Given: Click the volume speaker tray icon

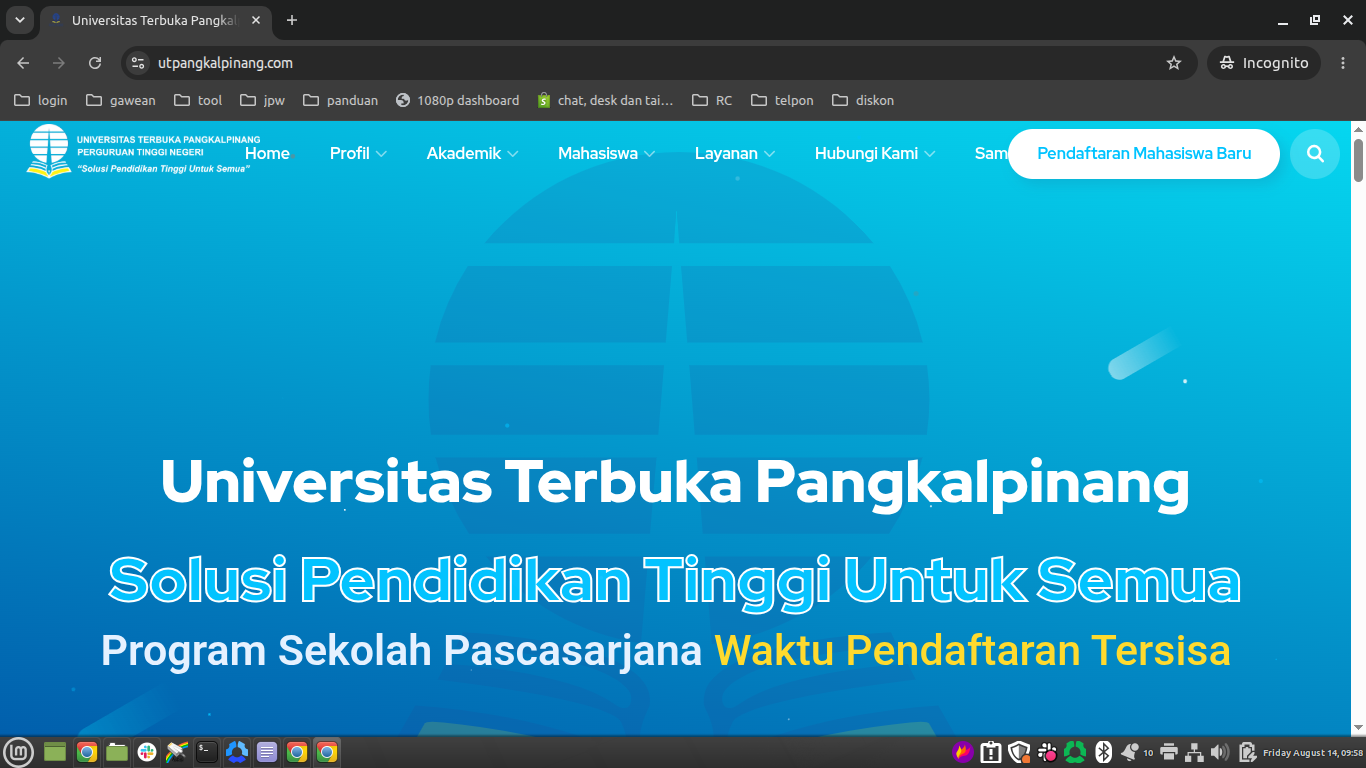Looking at the screenshot, I should 1219,752.
